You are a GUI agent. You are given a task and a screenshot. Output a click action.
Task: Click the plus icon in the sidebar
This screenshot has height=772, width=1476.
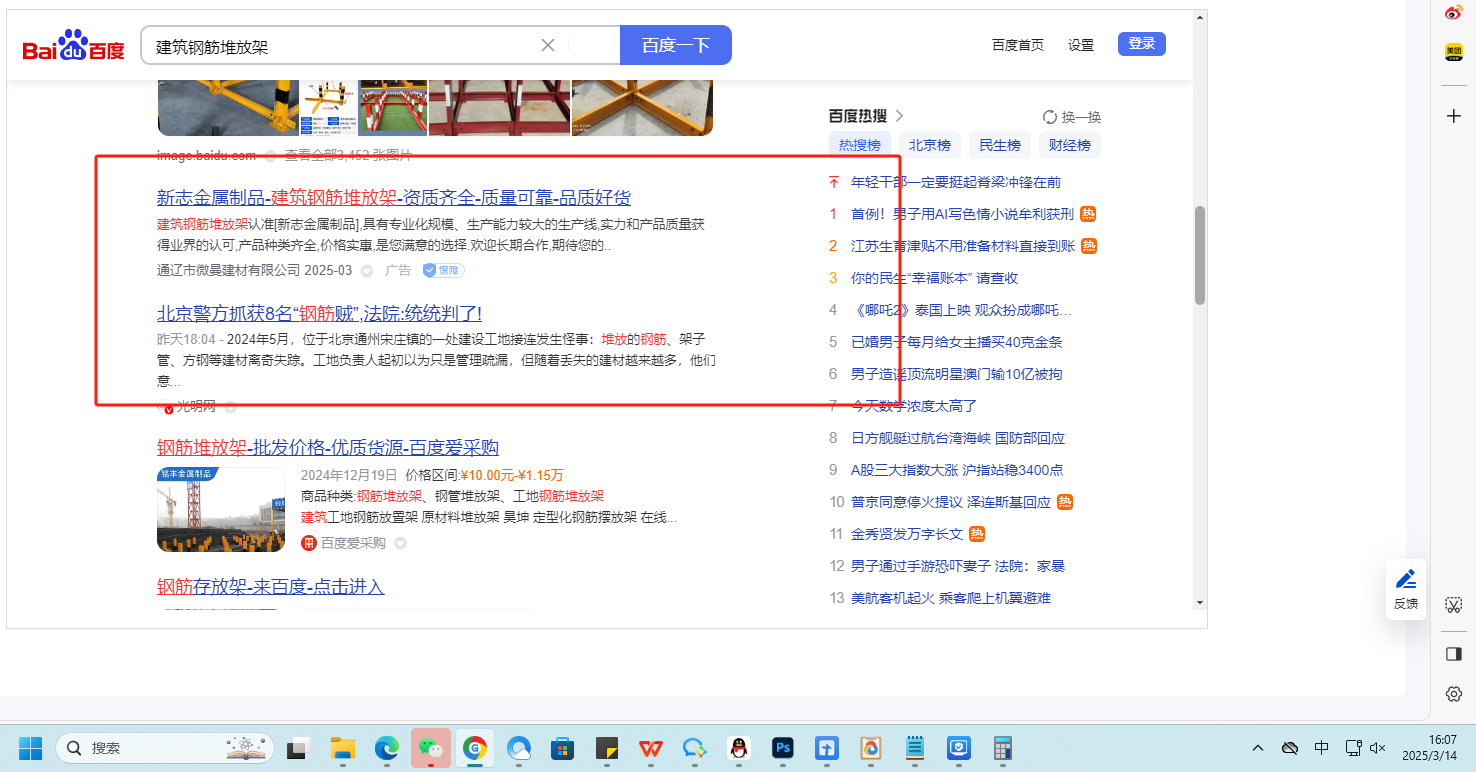pyautogui.click(x=1454, y=116)
